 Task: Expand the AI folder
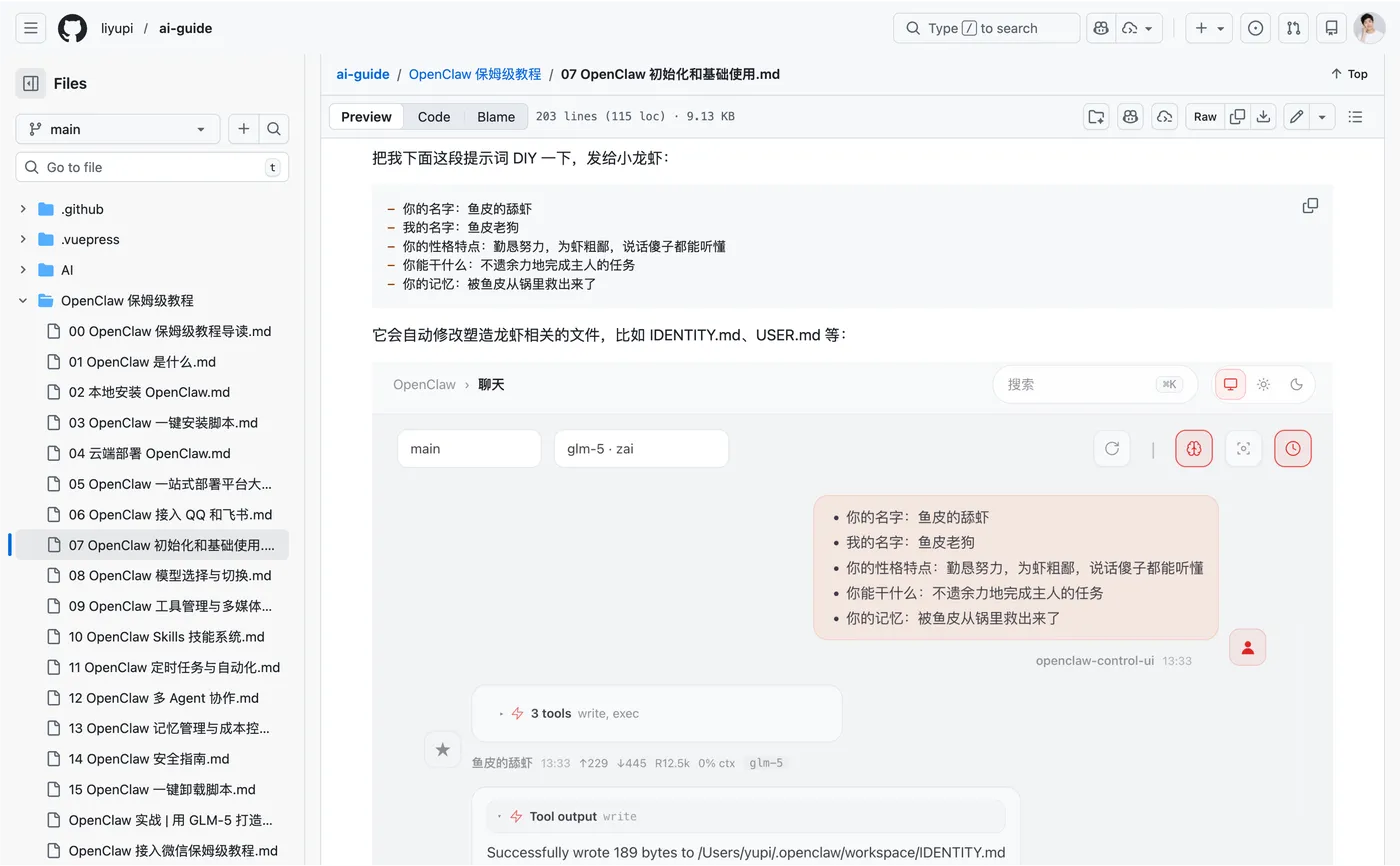23,270
